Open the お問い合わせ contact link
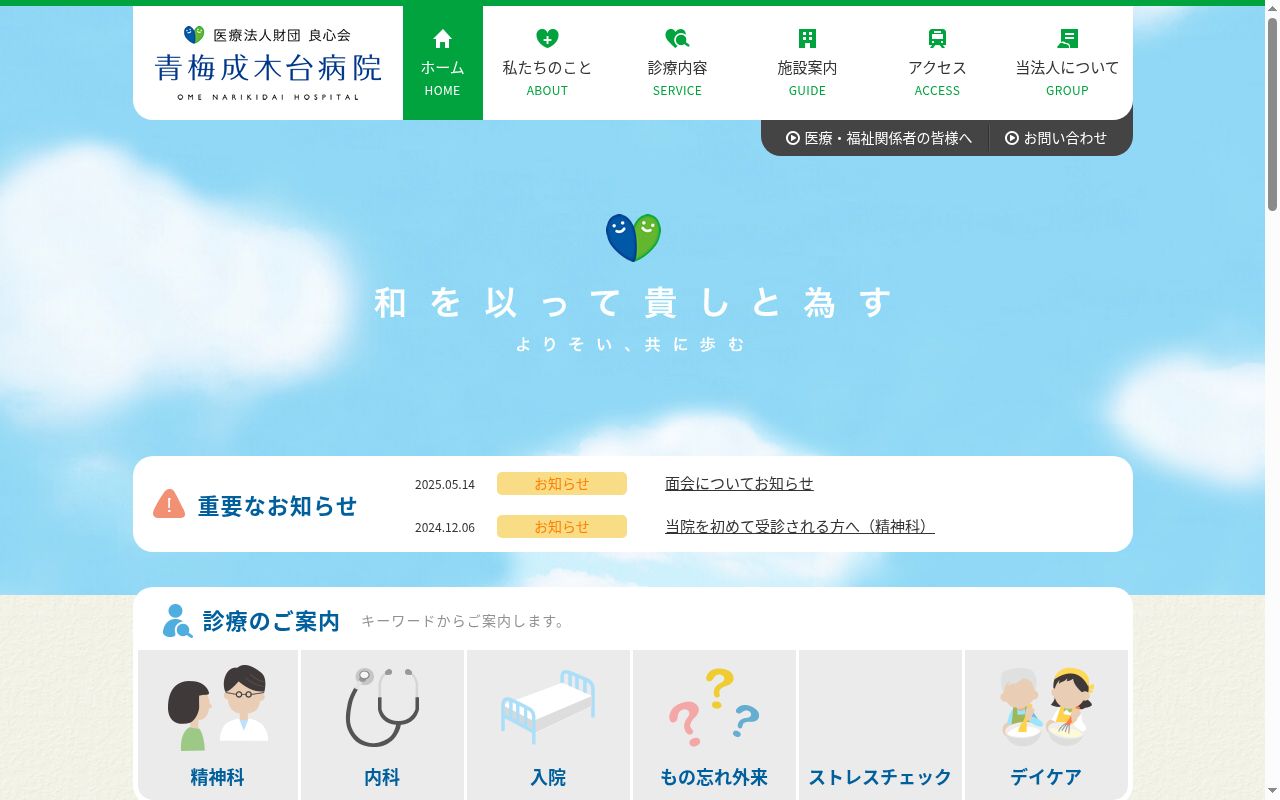1280x800 pixels. click(1056, 138)
